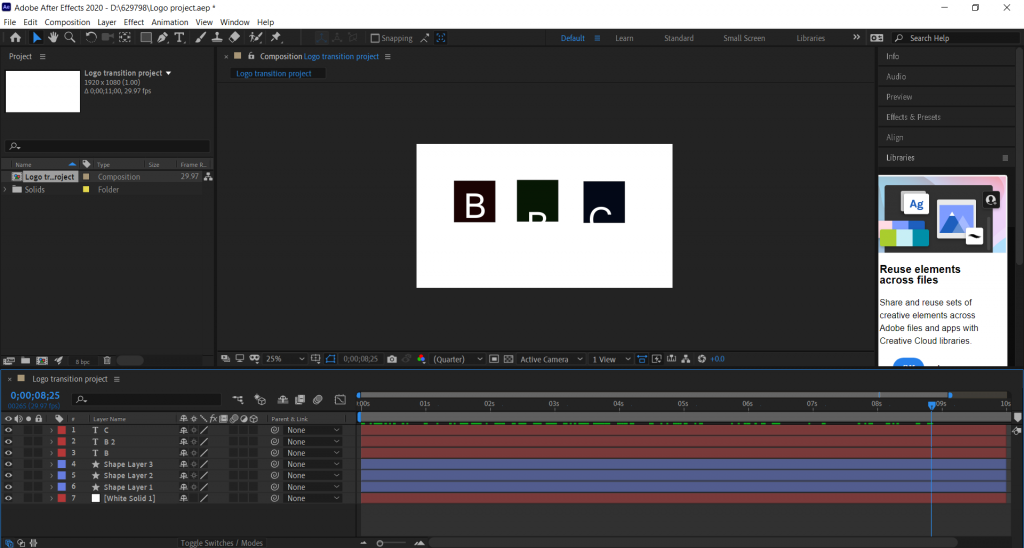This screenshot has width=1024, height=548.
Task: Select the Pen tool in the toolbar
Action: tap(163, 38)
